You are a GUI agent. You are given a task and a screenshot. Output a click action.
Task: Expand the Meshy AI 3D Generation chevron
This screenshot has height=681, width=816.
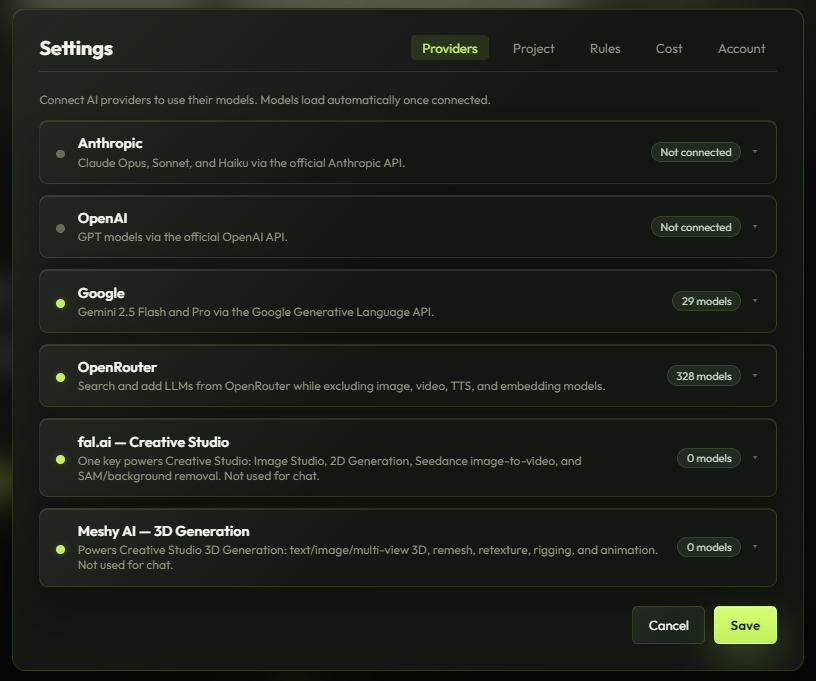pyautogui.click(x=755, y=547)
